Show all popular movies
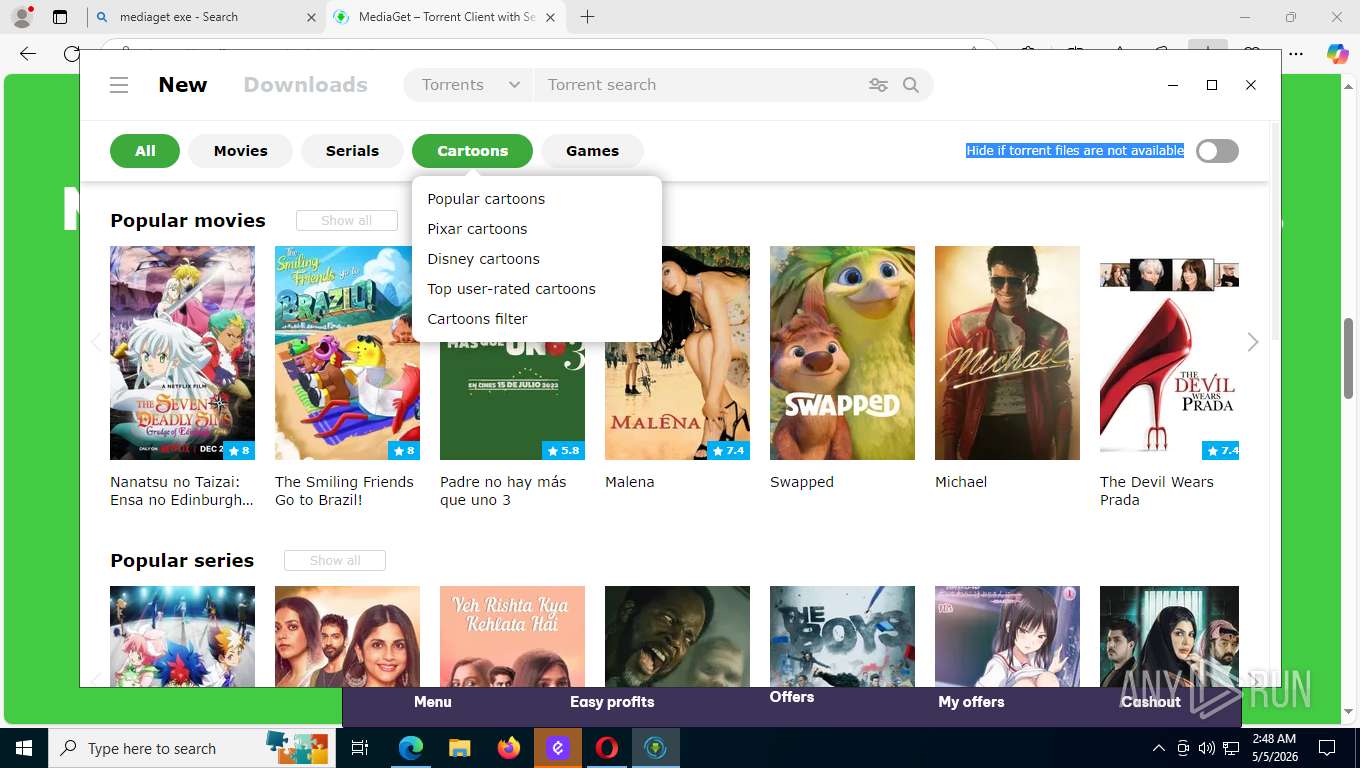This screenshot has height=768, width=1360. pyautogui.click(x=347, y=221)
